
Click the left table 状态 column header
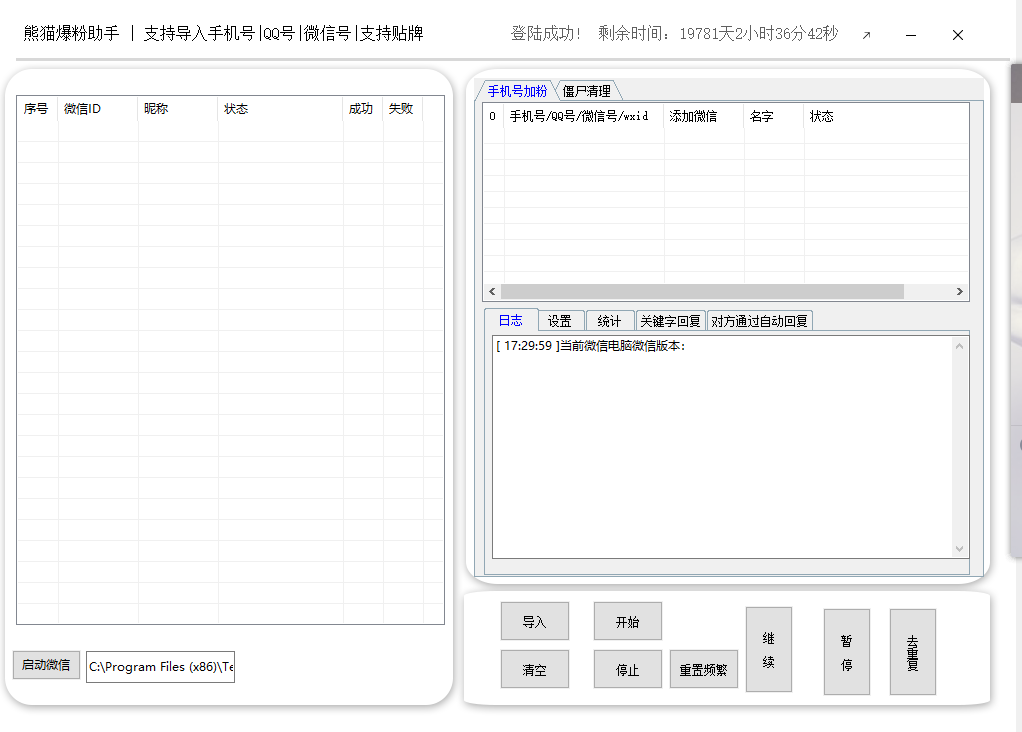(x=280, y=109)
